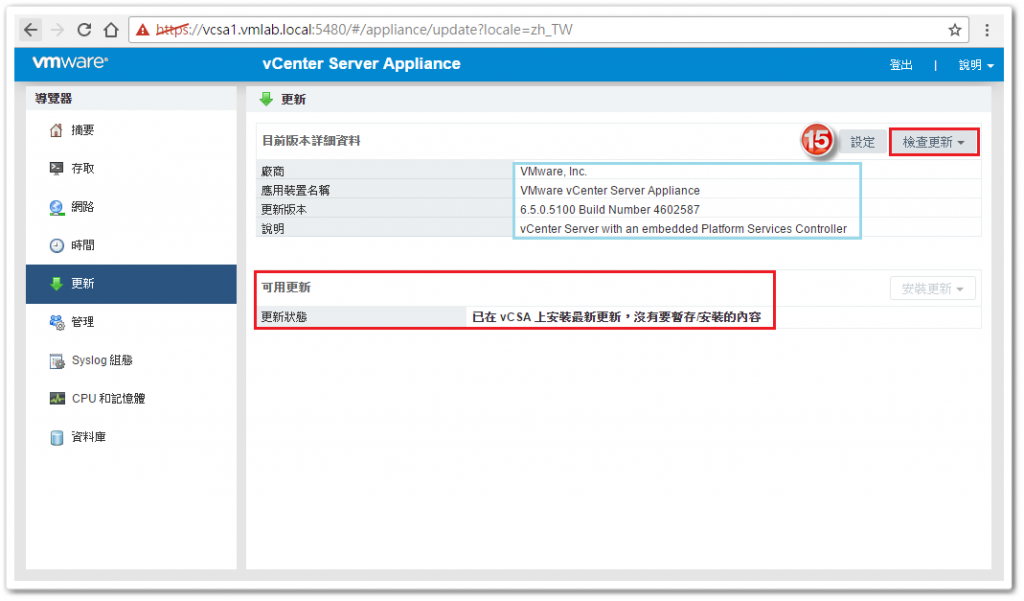Image resolution: width=1024 pixels, height=601 pixels.
Task: Click the 廠商 row label
Action: [x=273, y=172]
